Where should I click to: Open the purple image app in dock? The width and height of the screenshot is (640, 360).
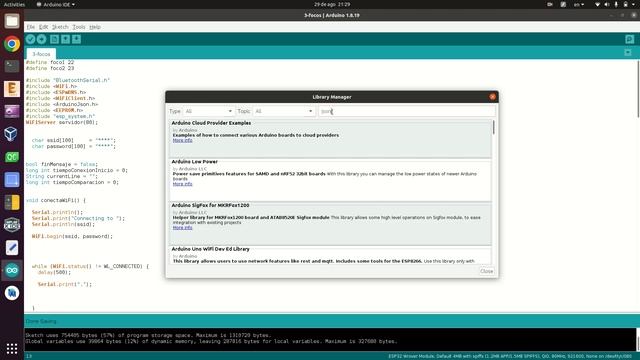pyautogui.click(x=12, y=111)
